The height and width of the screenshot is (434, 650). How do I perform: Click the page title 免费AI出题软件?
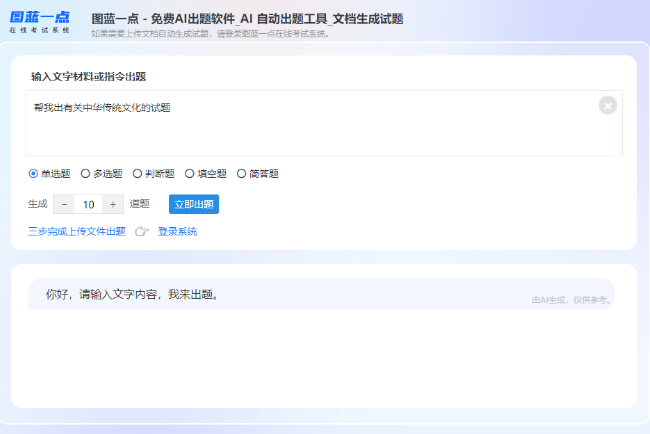point(247,19)
